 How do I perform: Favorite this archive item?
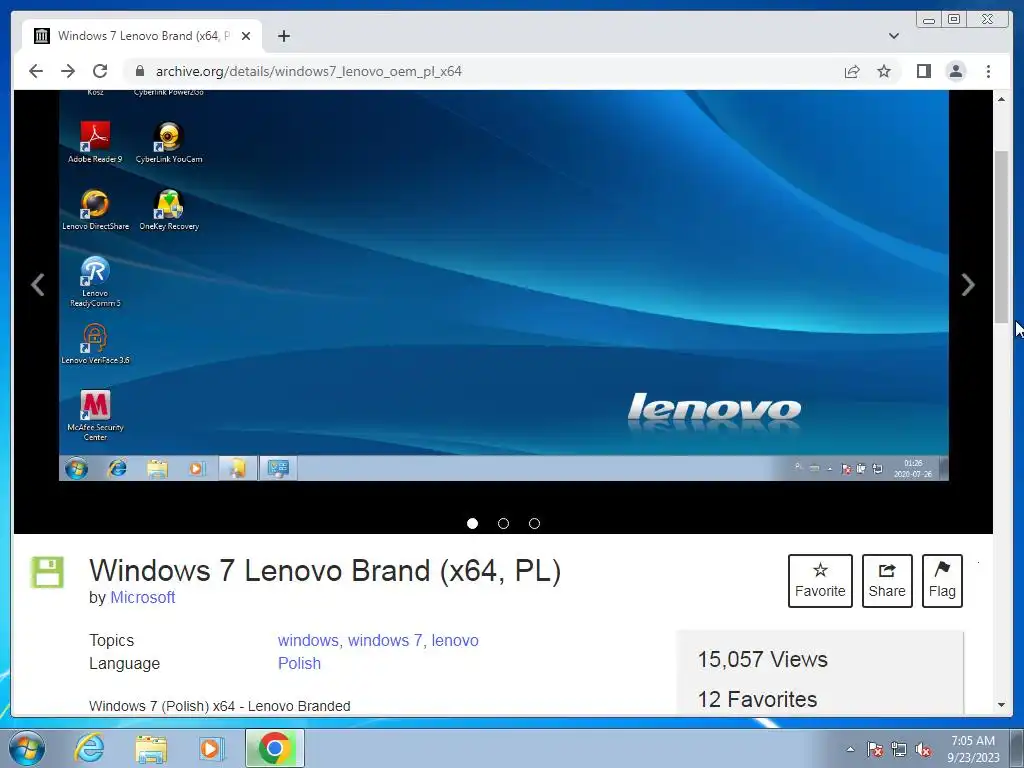pyautogui.click(x=820, y=581)
